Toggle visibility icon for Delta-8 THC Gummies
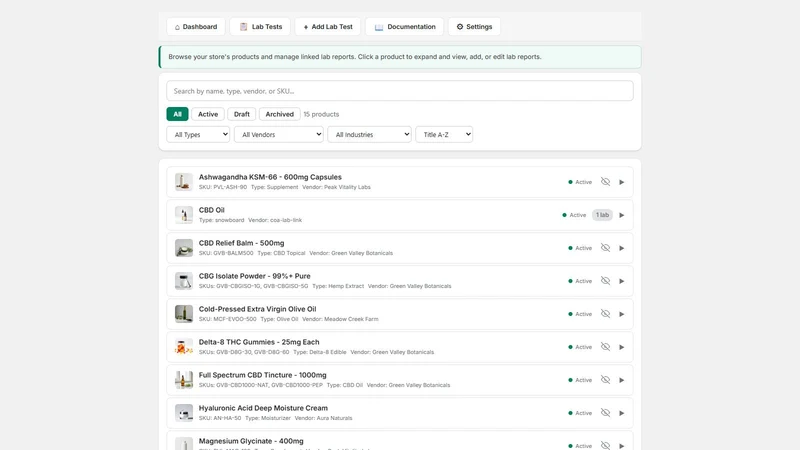This screenshot has width=800, height=450. tap(605, 347)
